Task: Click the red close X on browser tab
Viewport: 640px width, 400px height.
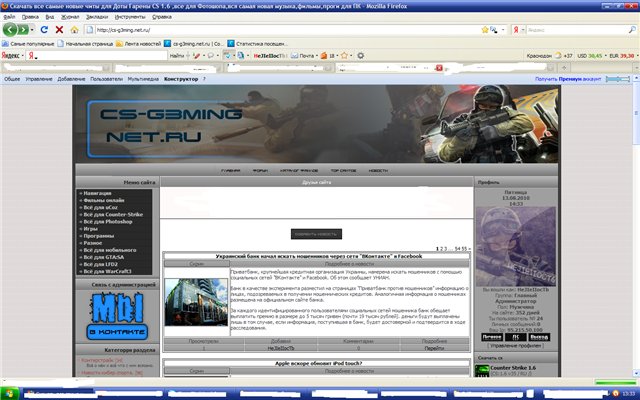Action: (439, 68)
